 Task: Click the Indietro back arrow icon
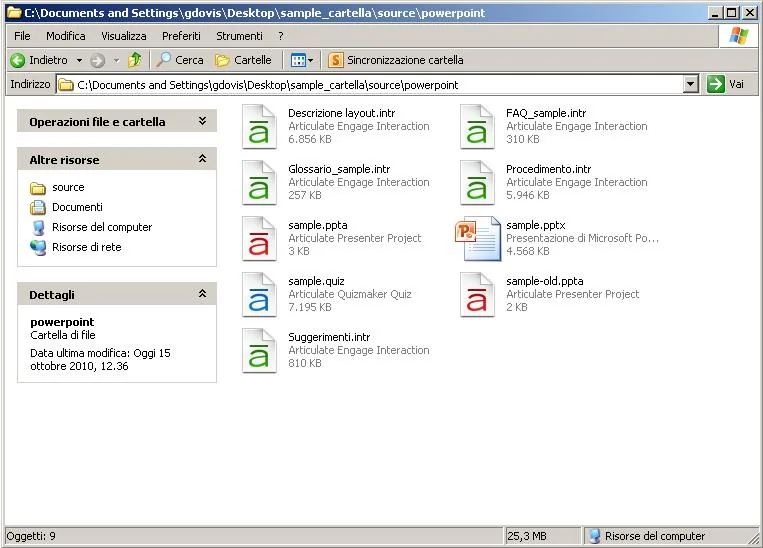click(18, 60)
